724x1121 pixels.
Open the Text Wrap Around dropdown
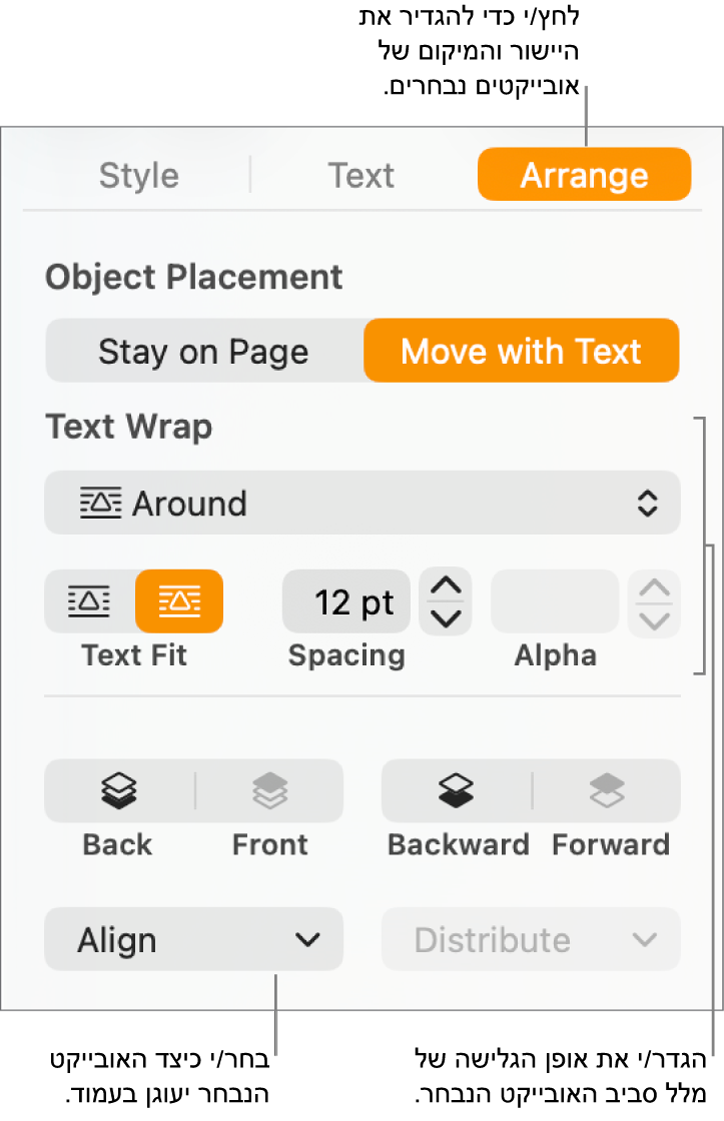[362, 503]
